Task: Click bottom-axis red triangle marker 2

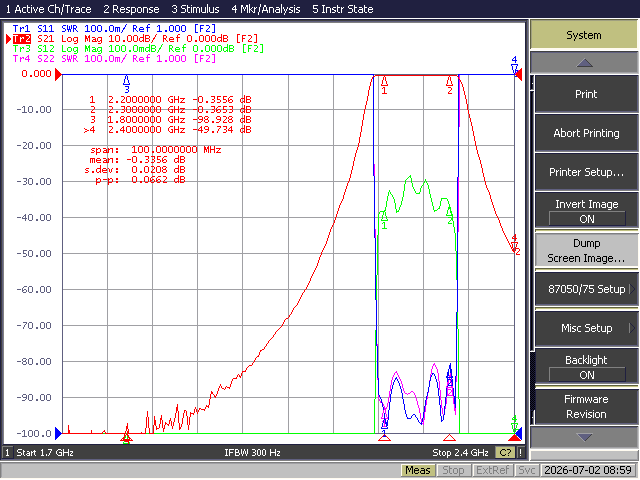Action: (449, 438)
